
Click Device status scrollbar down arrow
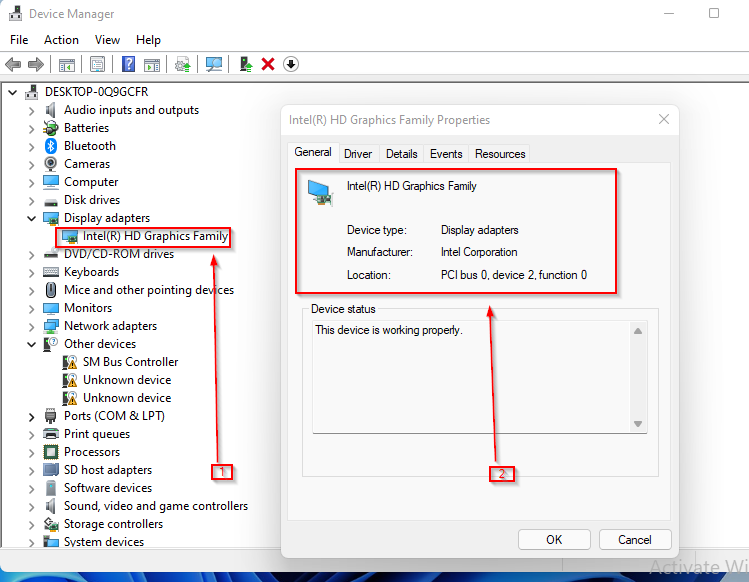(638, 424)
